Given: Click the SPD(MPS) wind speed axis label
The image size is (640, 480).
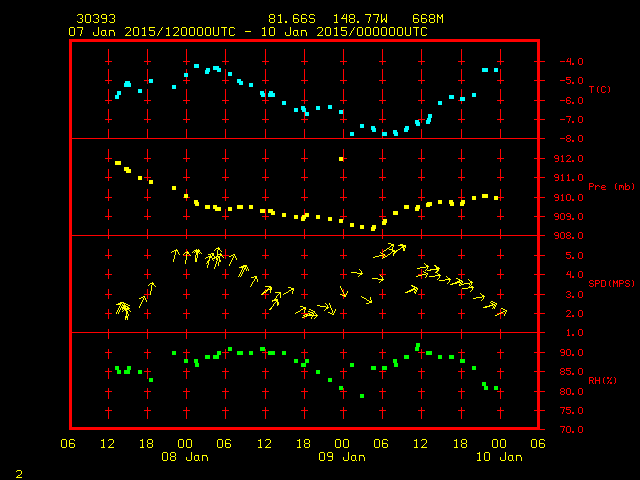Looking at the screenshot, I should 611,283.
